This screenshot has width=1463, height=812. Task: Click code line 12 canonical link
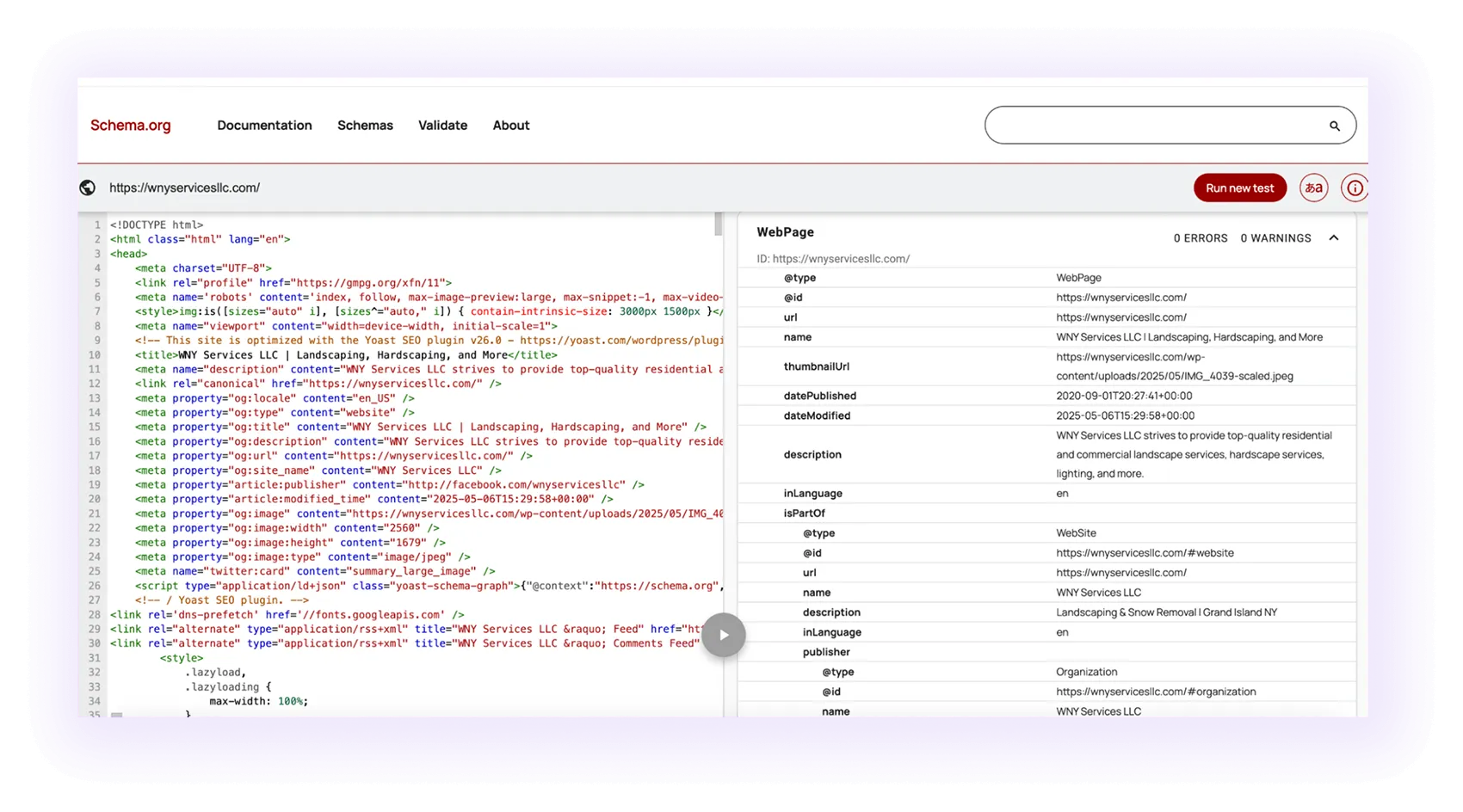click(x=318, y=384)
